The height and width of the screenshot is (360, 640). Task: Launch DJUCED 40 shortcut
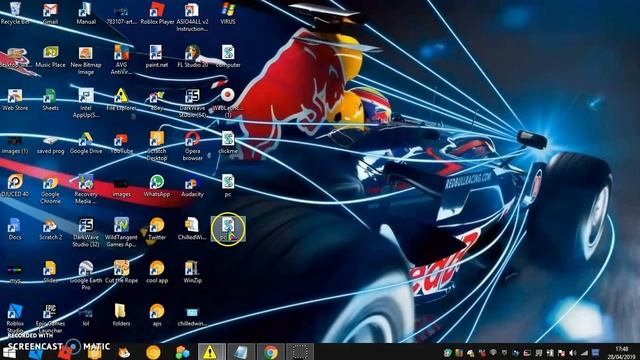coord(15,186)
